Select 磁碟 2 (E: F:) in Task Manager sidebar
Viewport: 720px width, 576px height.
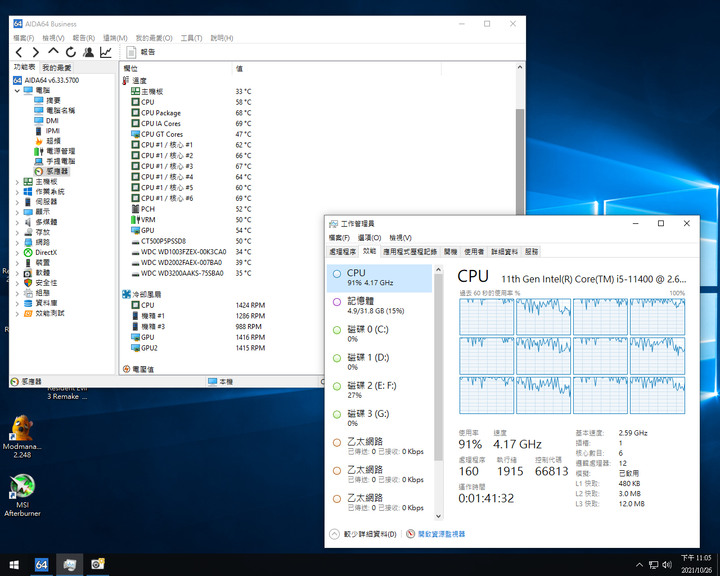click(x=379, y=390)
